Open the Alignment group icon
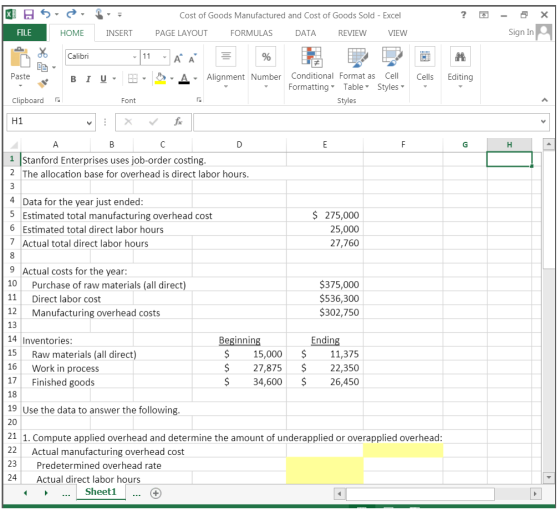The width and height of the screenshot is (560, 511). (x=226, y=57)
